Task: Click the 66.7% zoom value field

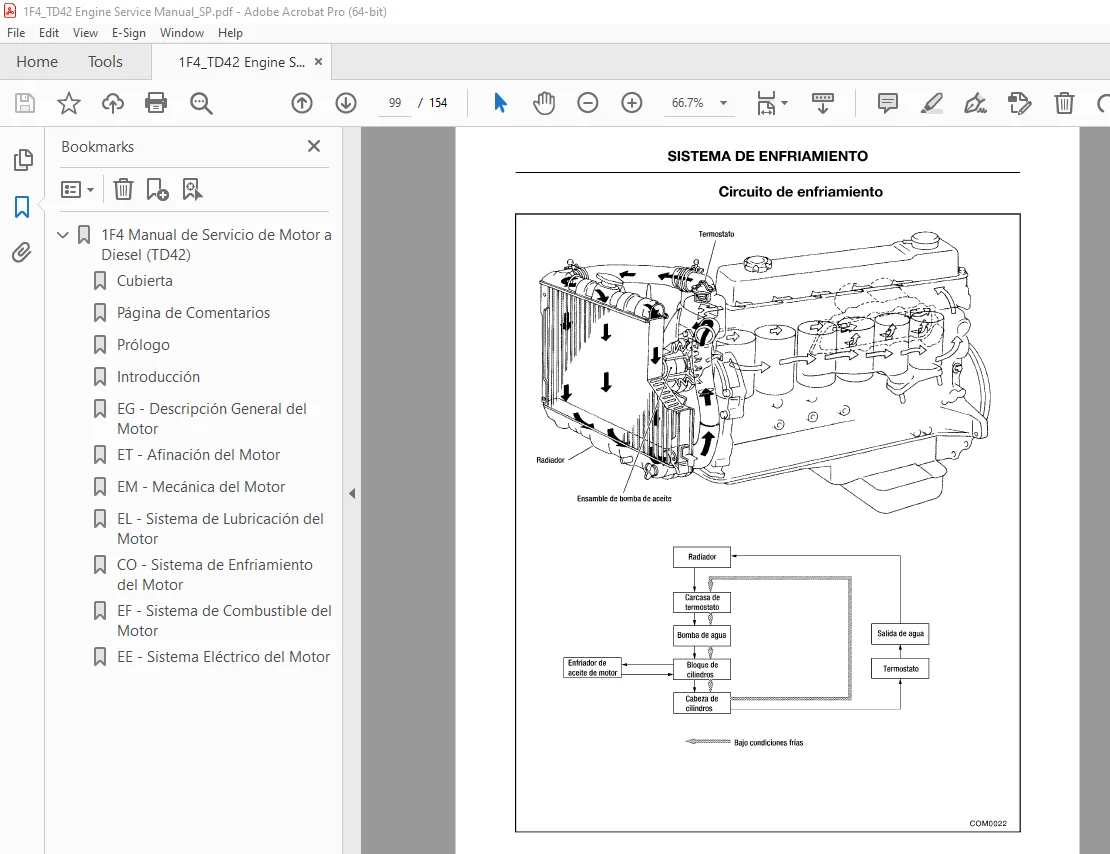Action: (687, 103)
